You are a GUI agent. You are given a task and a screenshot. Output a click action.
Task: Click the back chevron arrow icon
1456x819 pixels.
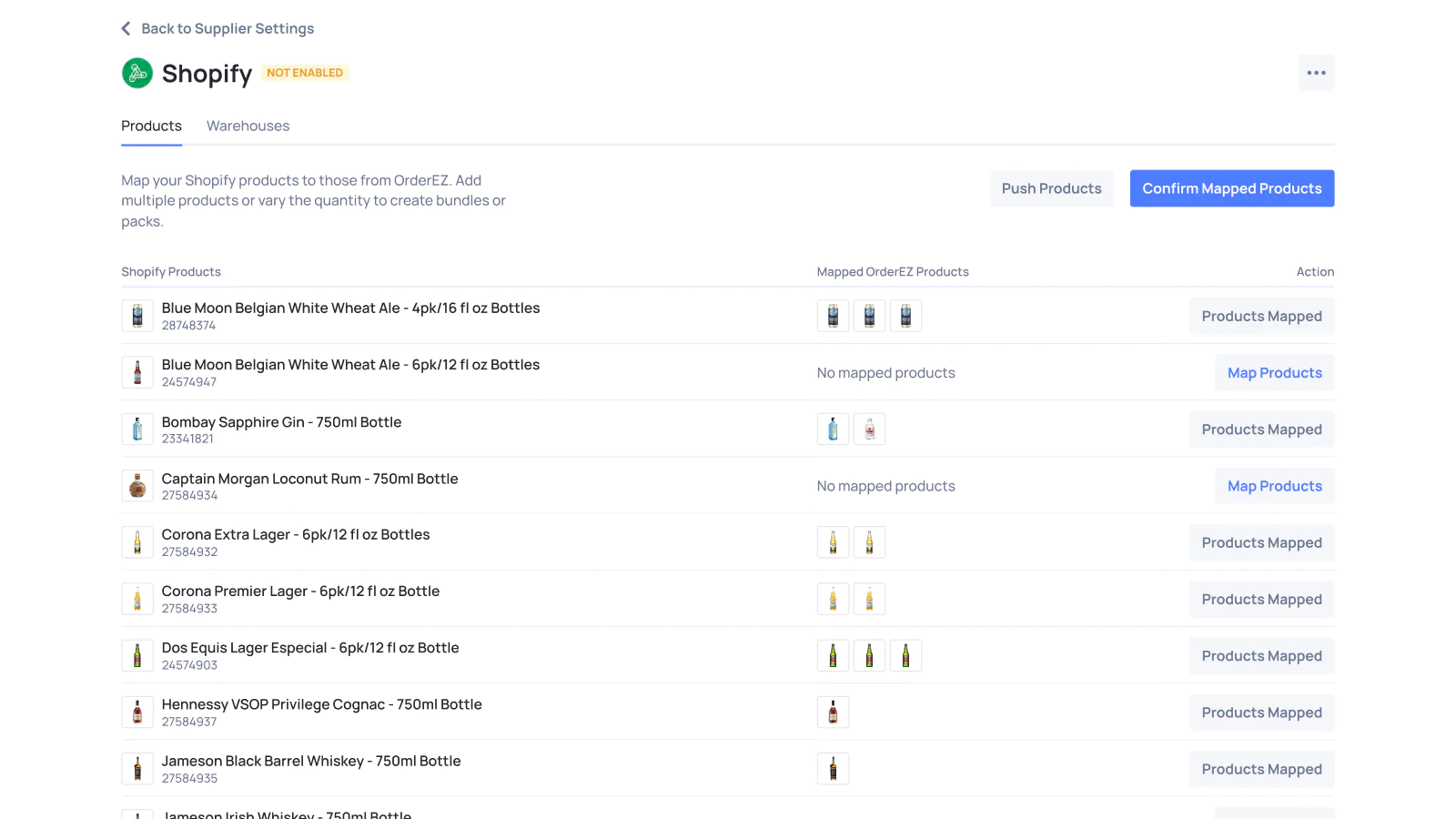126,29
